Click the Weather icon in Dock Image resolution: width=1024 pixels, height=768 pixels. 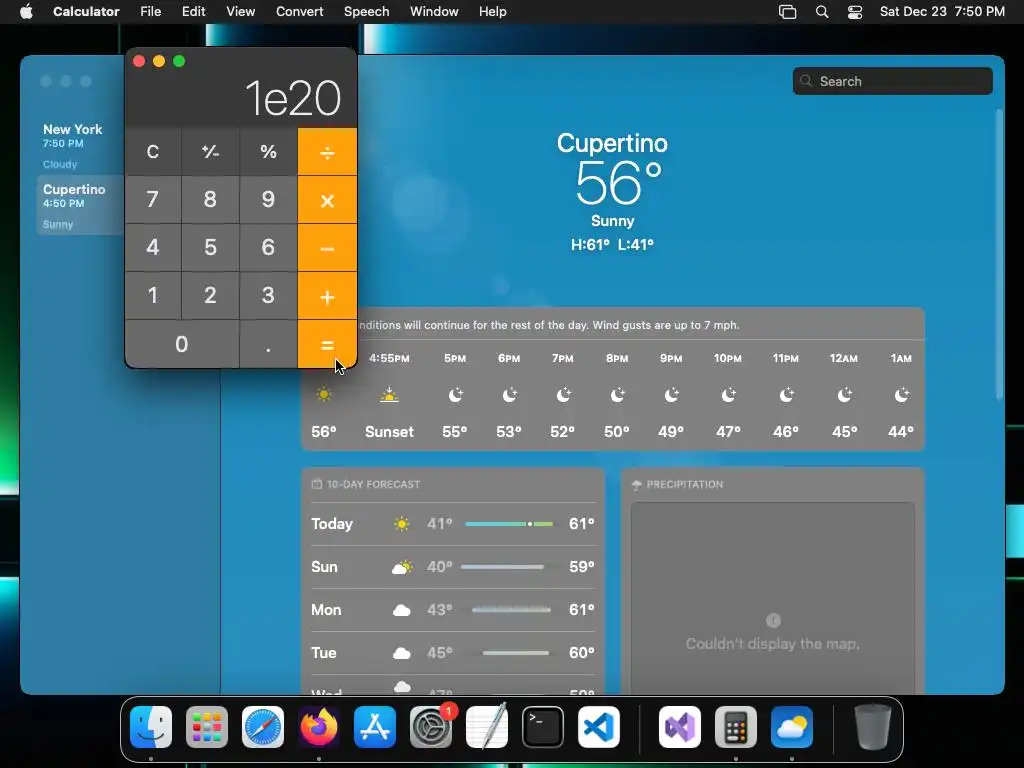tap(792, 727)
